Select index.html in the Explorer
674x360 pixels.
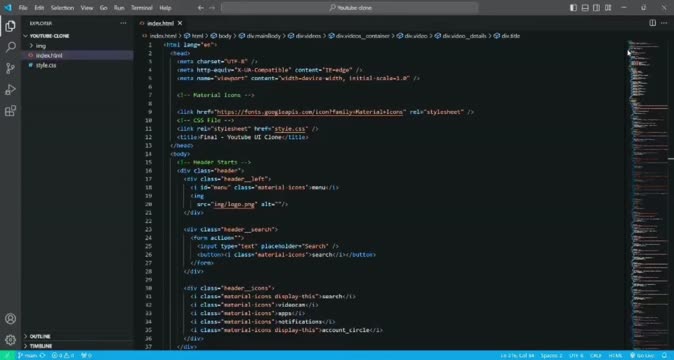coord(77,55)
